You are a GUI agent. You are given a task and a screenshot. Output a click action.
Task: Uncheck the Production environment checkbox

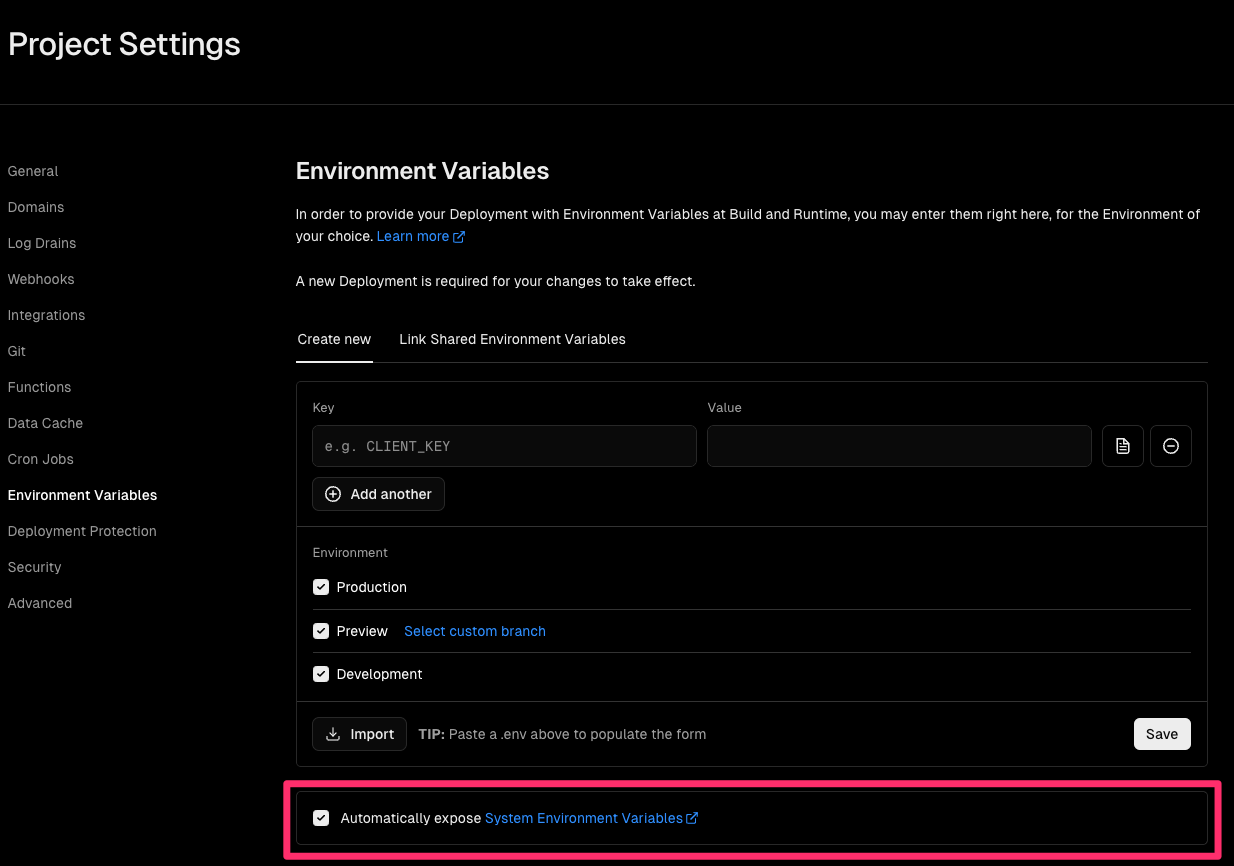(x=321, y=587)
